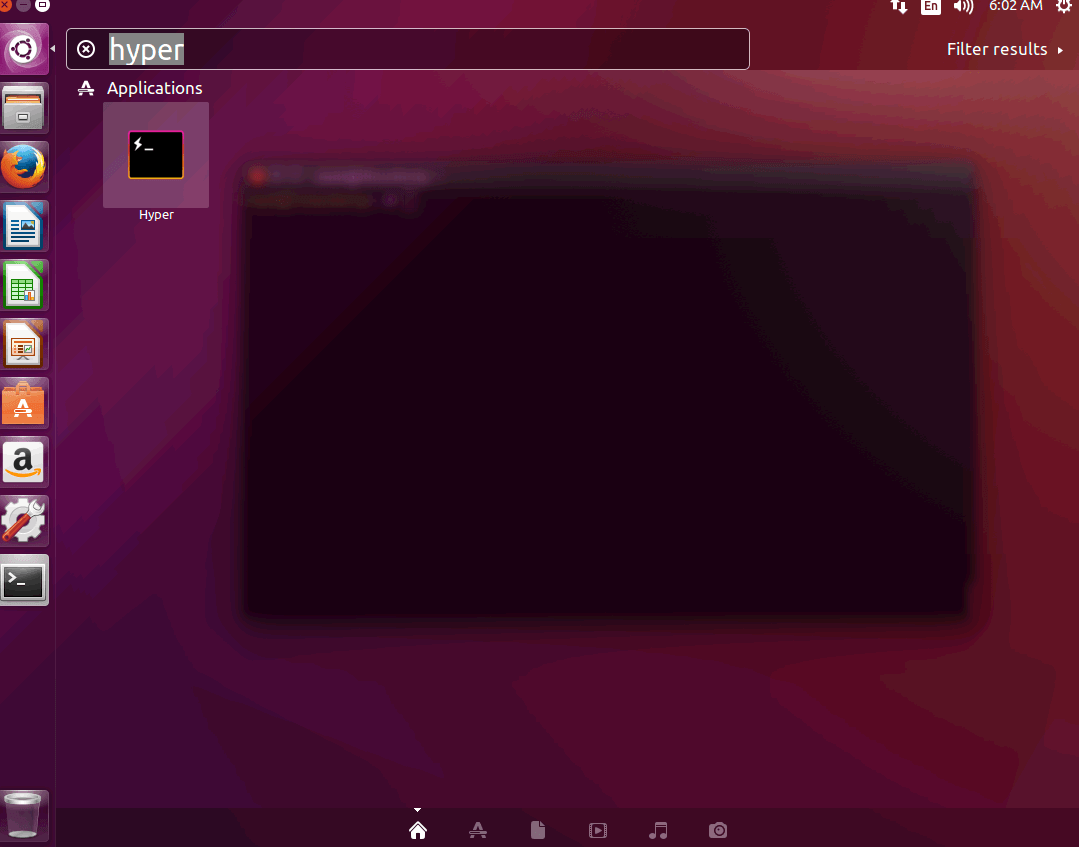Open the system power gear menu

[1064, 7]
